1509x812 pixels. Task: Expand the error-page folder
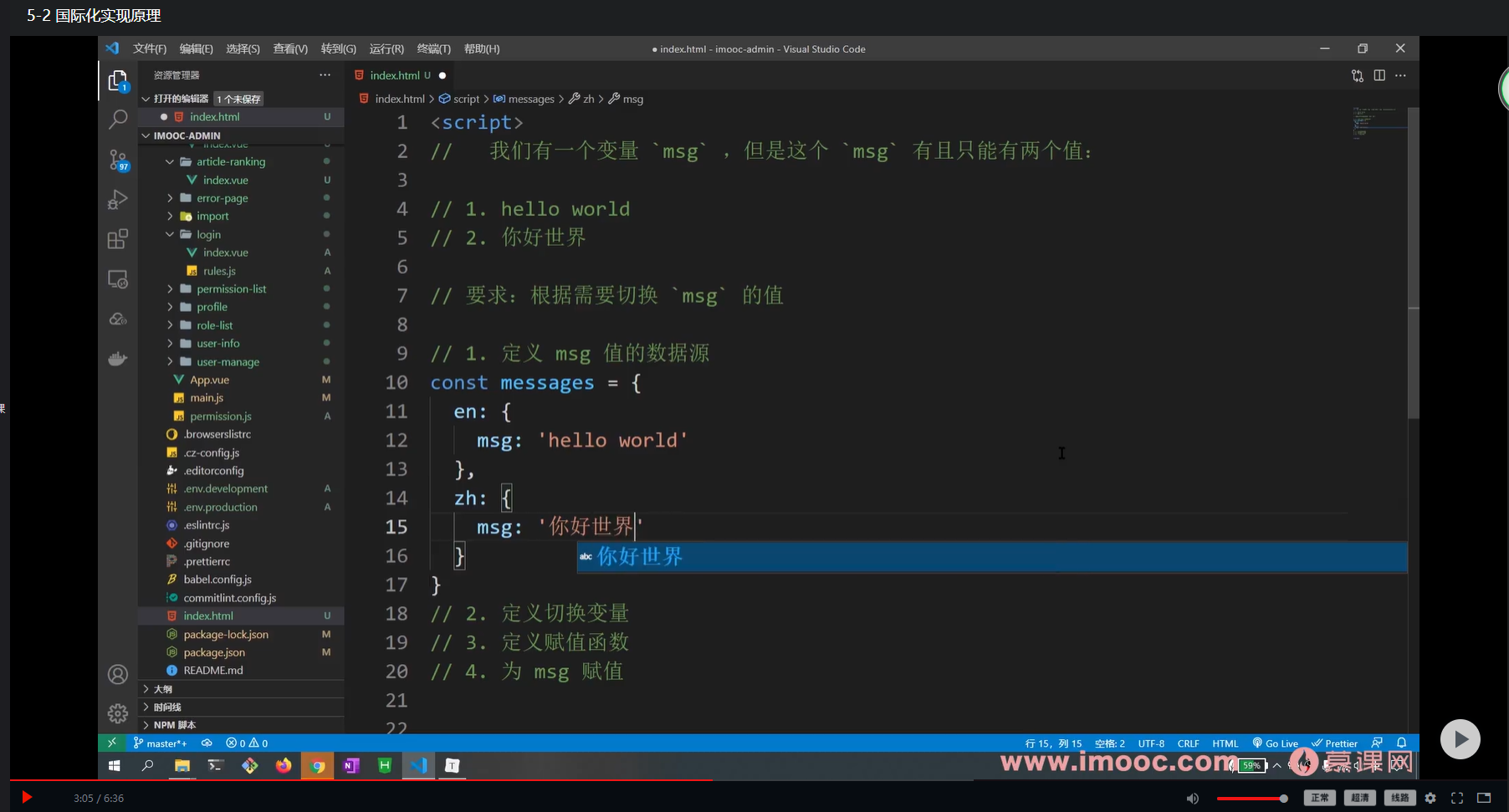(170, 198)
